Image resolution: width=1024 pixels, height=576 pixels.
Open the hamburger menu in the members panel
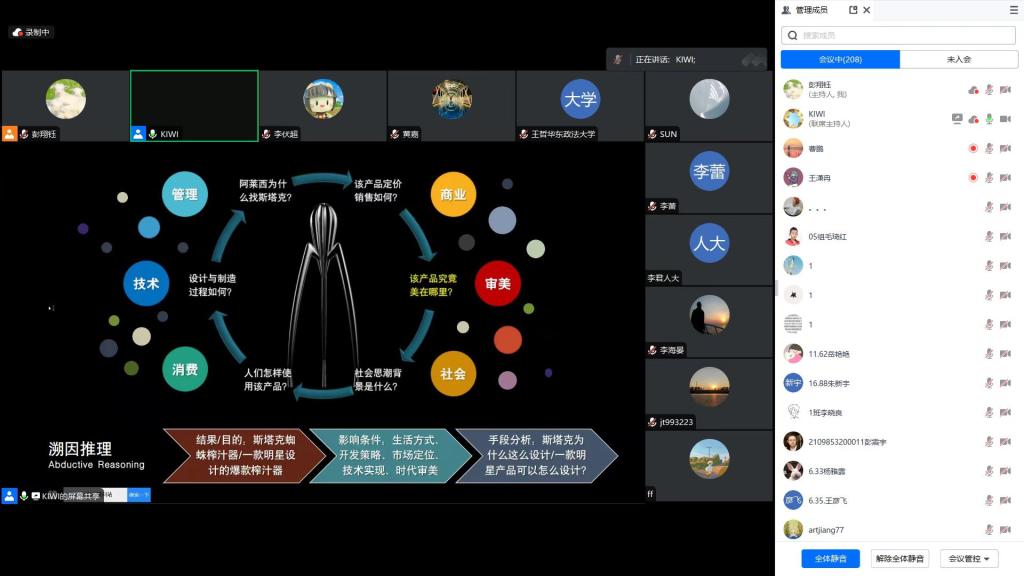click(x=1014, y=10)
